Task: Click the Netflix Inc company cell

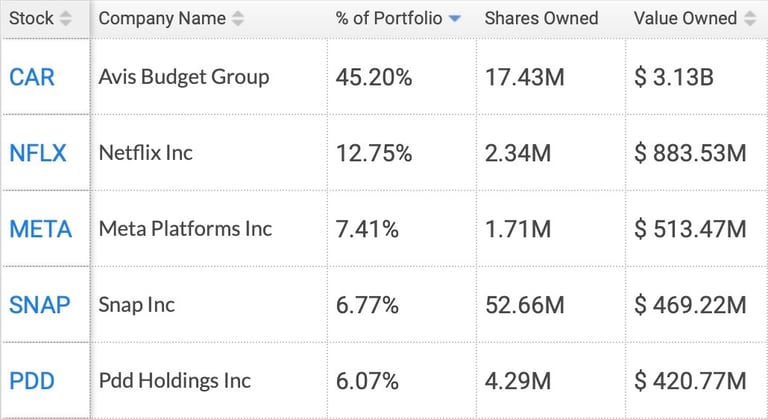Action: (146, 153)
